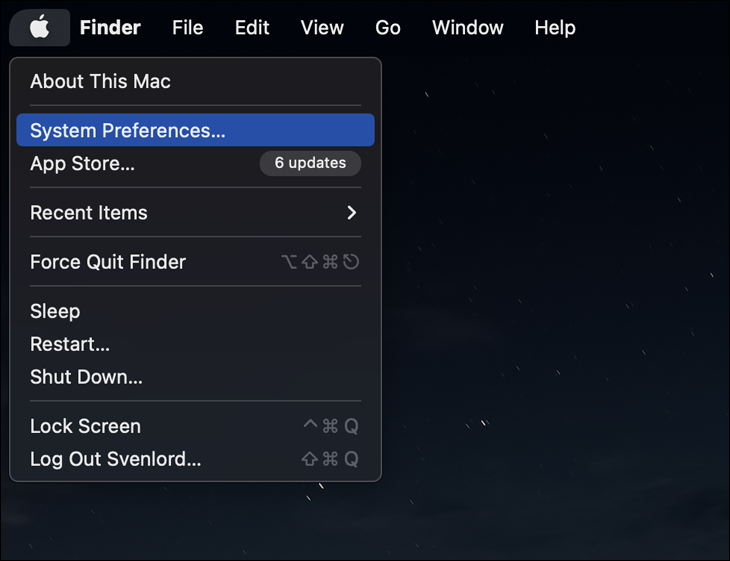Choose Force Quit Finder

108,262
